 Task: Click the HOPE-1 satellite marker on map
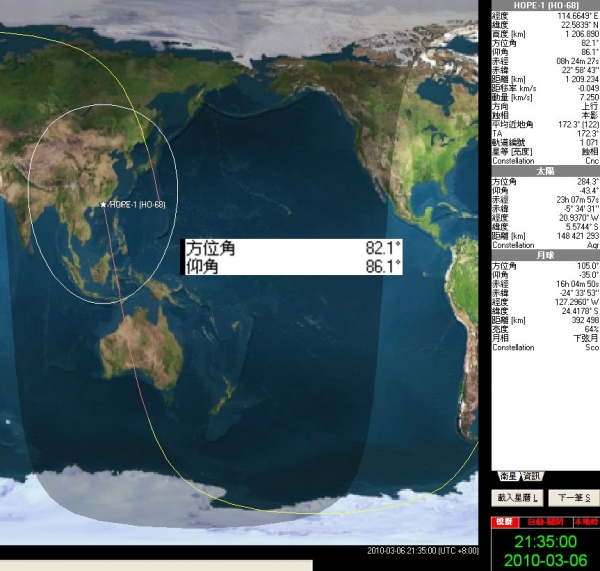[x=103, y=204]
